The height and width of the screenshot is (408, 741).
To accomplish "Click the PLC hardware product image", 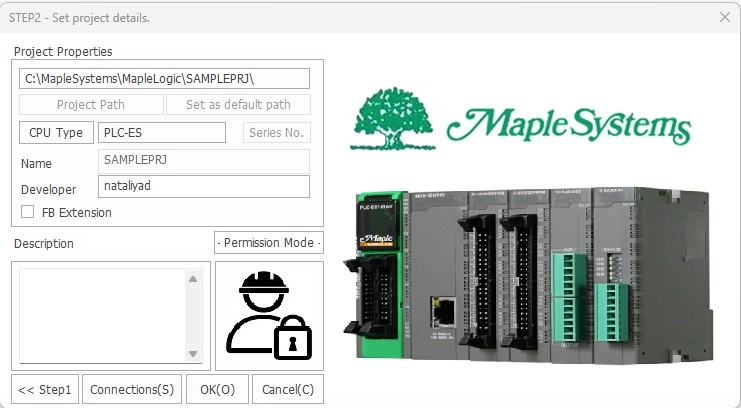I will (x=528, y=275).
